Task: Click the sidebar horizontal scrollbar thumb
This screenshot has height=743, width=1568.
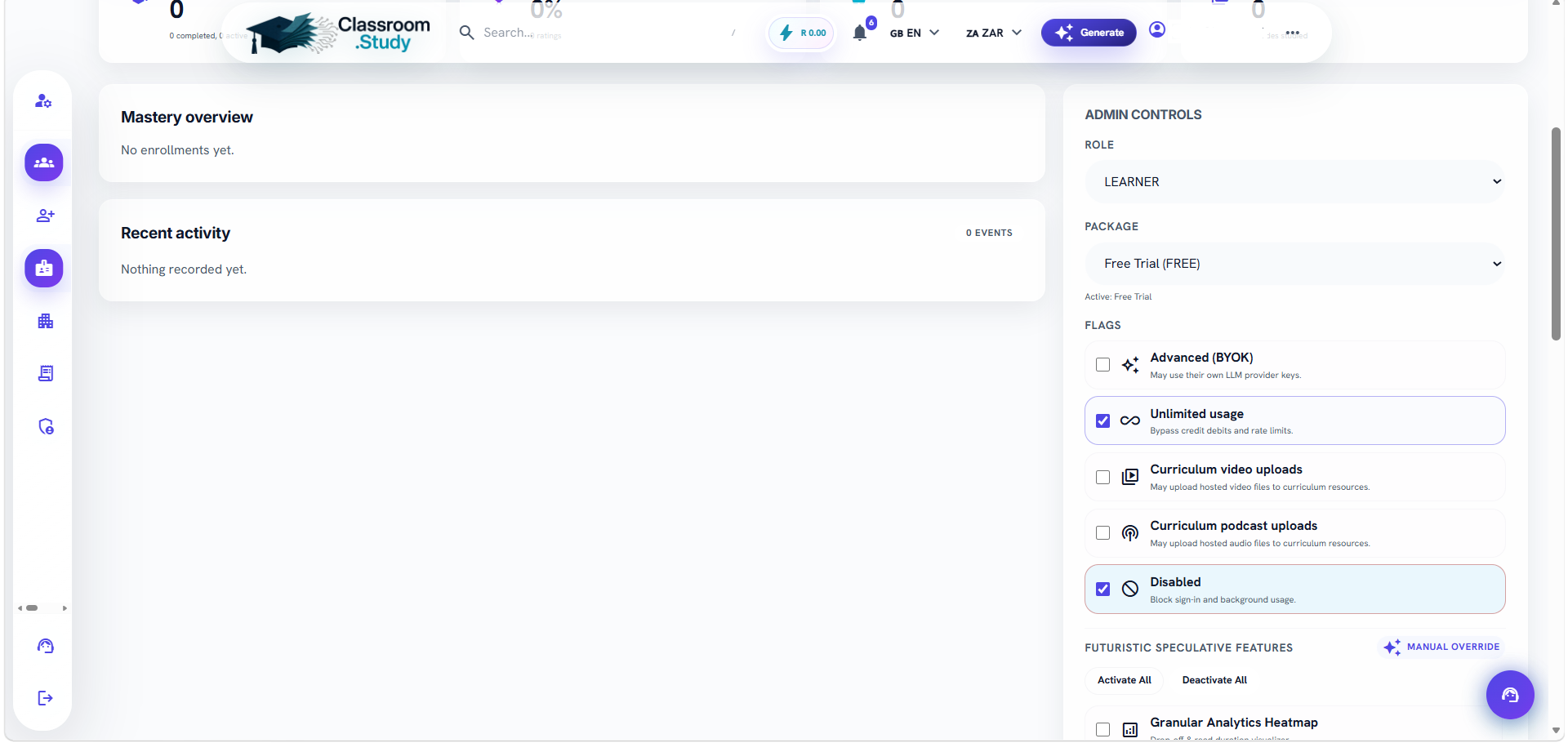Action: coord(32,608)
